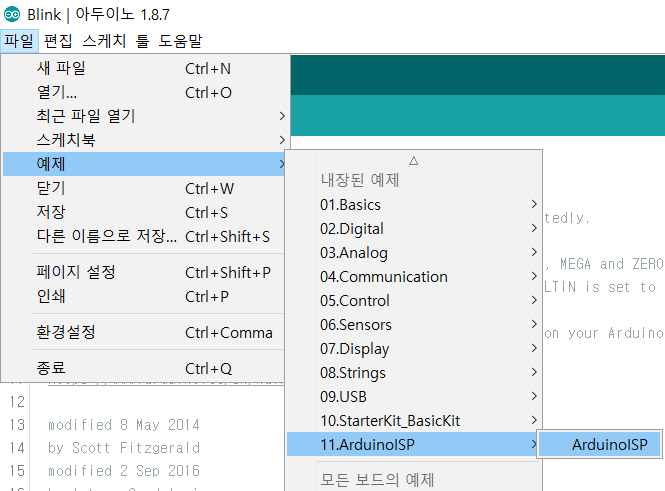The image size is (665, 491).
Task: Choose 닫기 menu entry
Action: pos(143,188)
